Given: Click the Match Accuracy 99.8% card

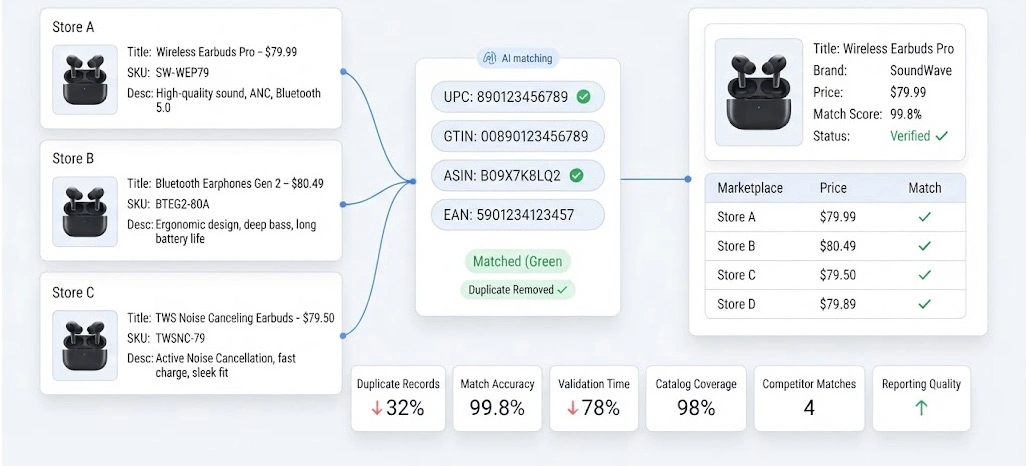Looking at the screenshot, I should click(497, 398).
